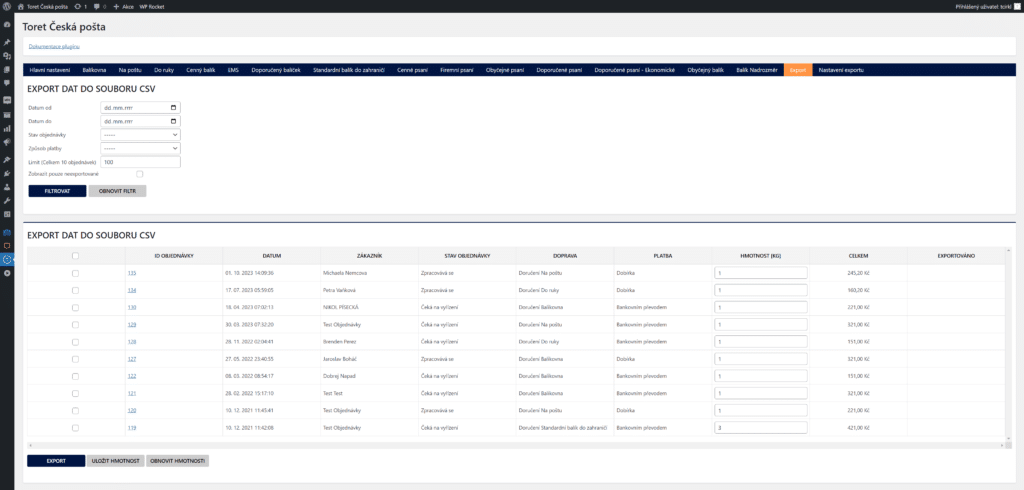Open the comments bubble in admin bar

tap(97, 7)
